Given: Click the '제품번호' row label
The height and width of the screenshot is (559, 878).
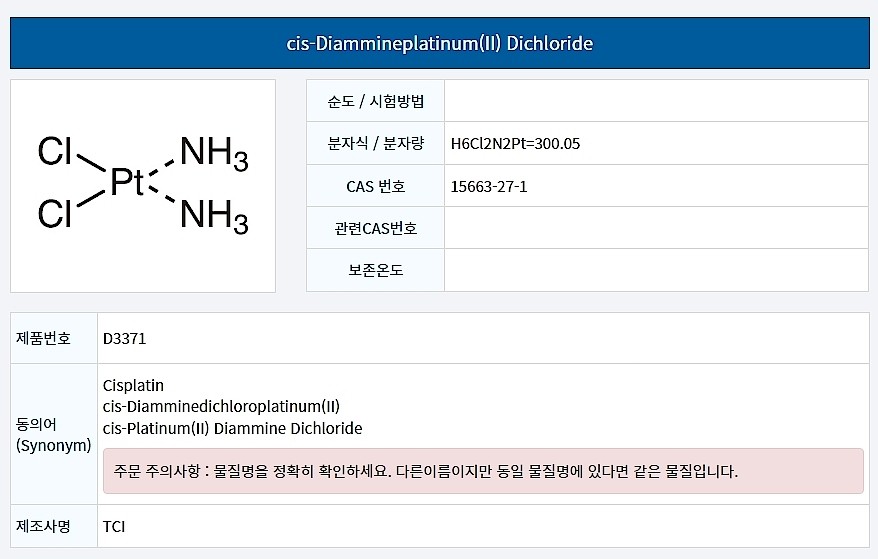Looking at the screenshot, I should tap(54, 338).
